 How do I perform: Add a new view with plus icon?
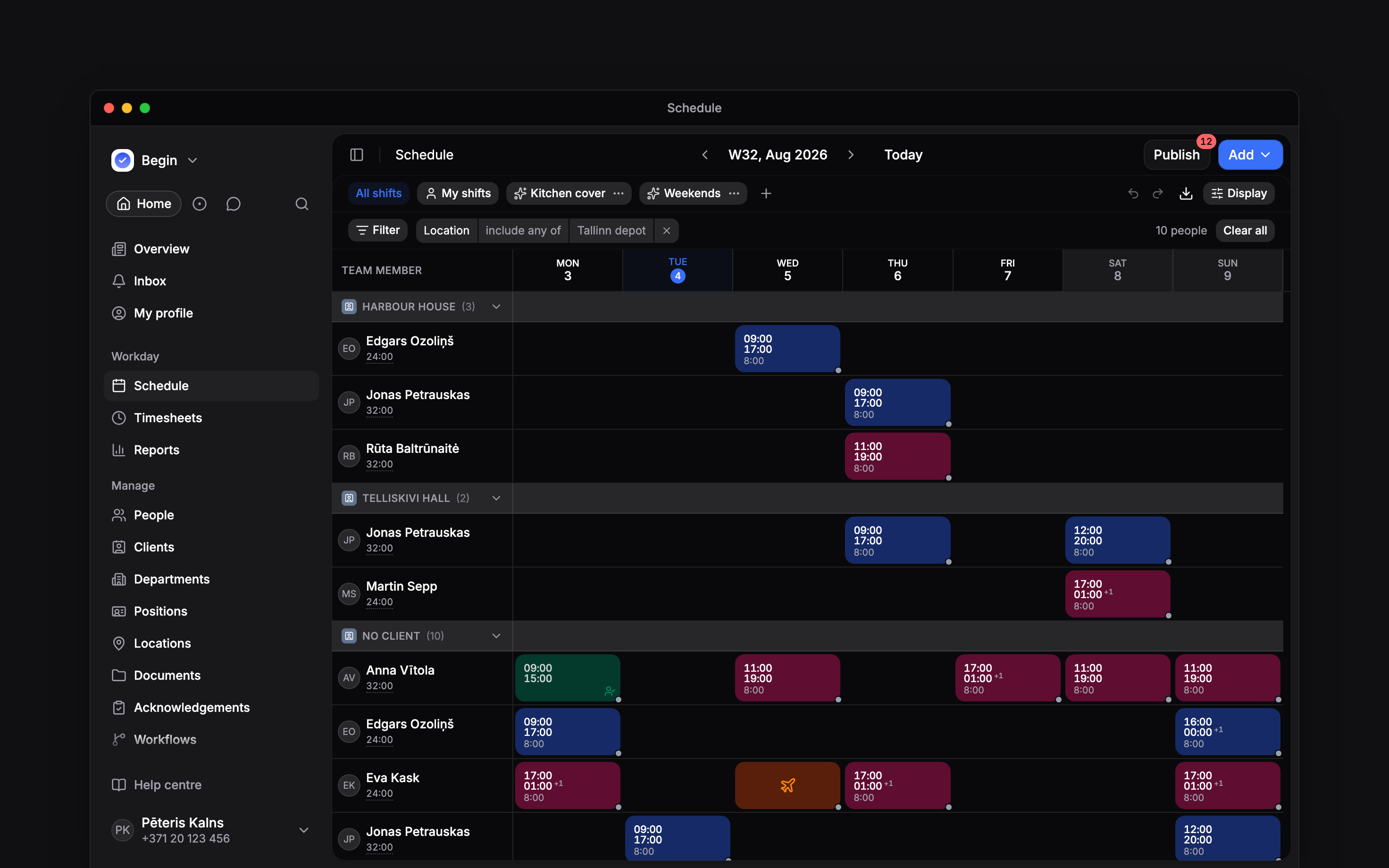766,193
